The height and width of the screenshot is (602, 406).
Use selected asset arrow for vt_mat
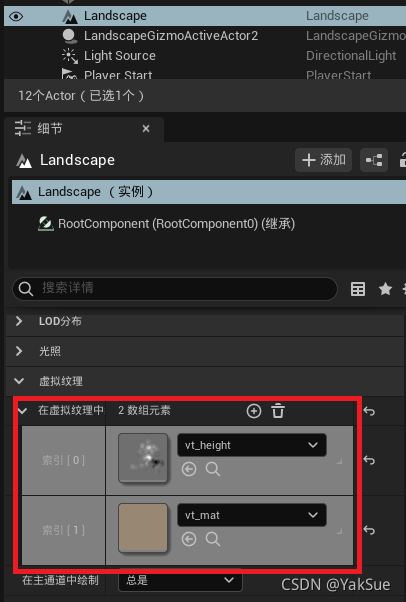point(189,539)
